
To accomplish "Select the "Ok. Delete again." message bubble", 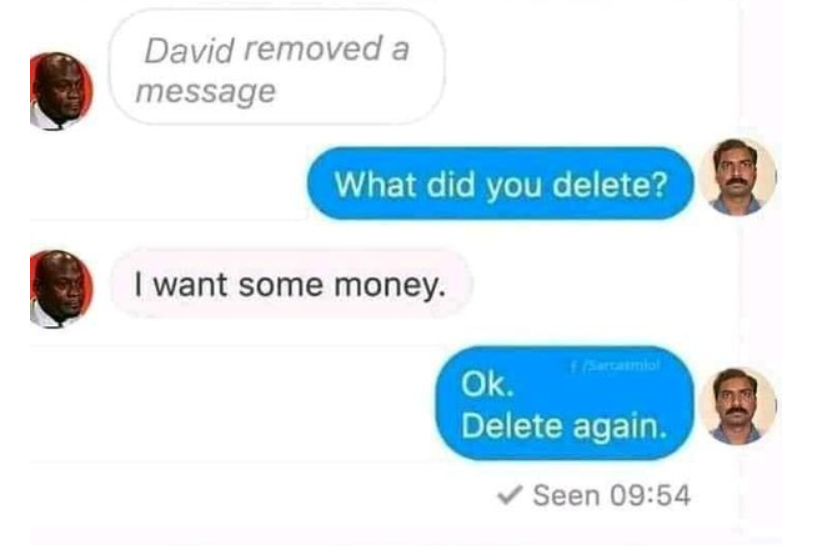I will pyautogui.click(x=564, y=403).
